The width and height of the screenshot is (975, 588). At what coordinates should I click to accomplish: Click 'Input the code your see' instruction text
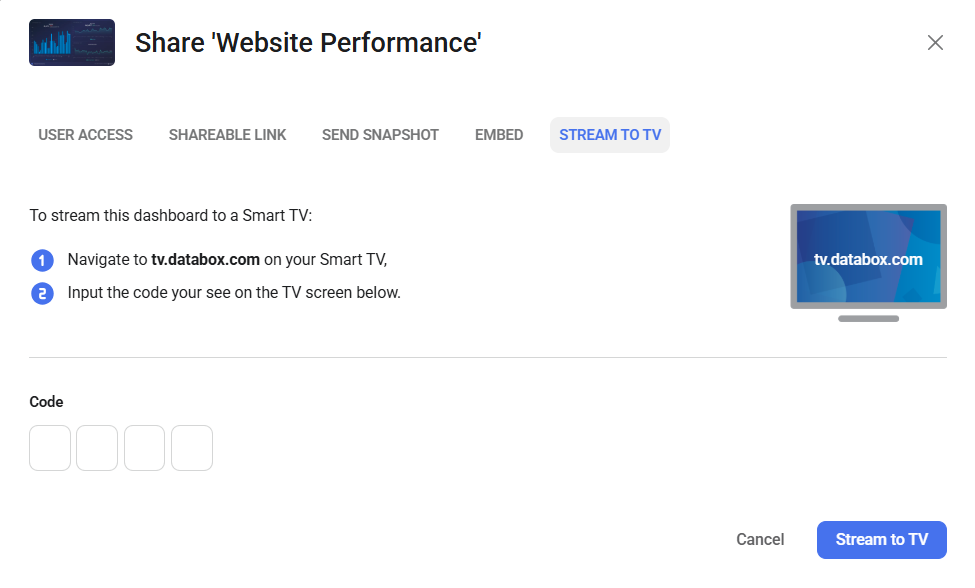pyautogui.click(x=234, y=293)
